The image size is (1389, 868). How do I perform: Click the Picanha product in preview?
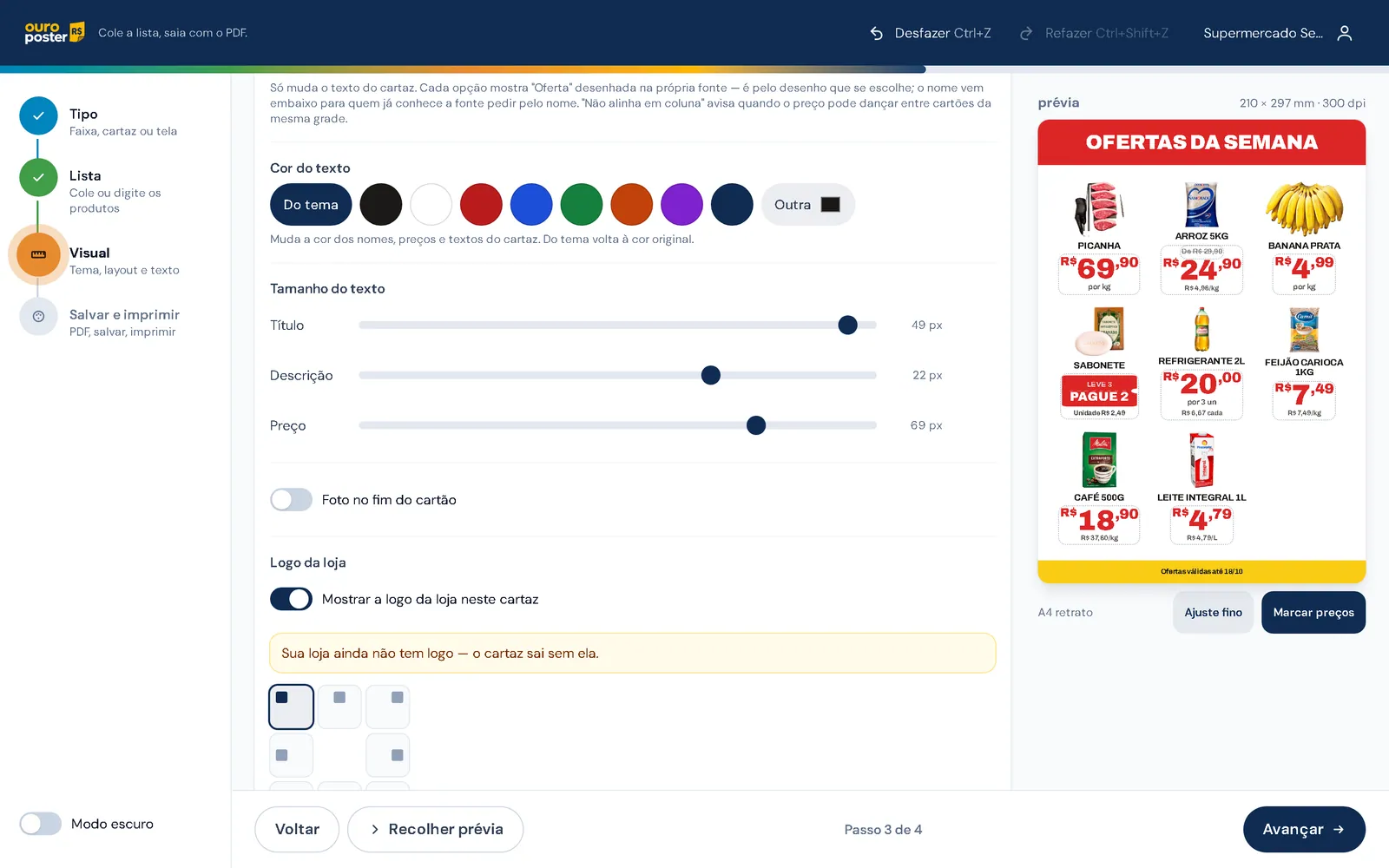tap(1099, 237)
